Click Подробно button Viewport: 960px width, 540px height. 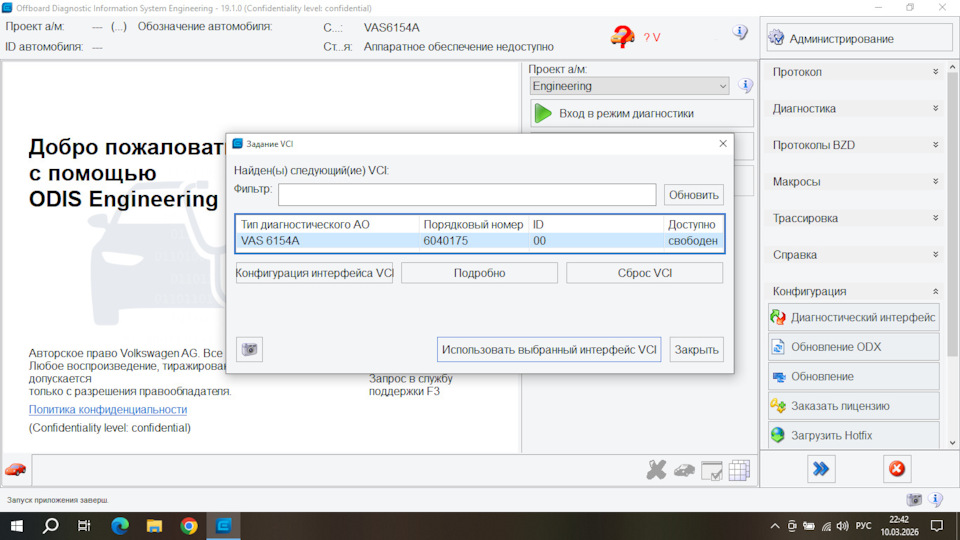coord(479,273)
